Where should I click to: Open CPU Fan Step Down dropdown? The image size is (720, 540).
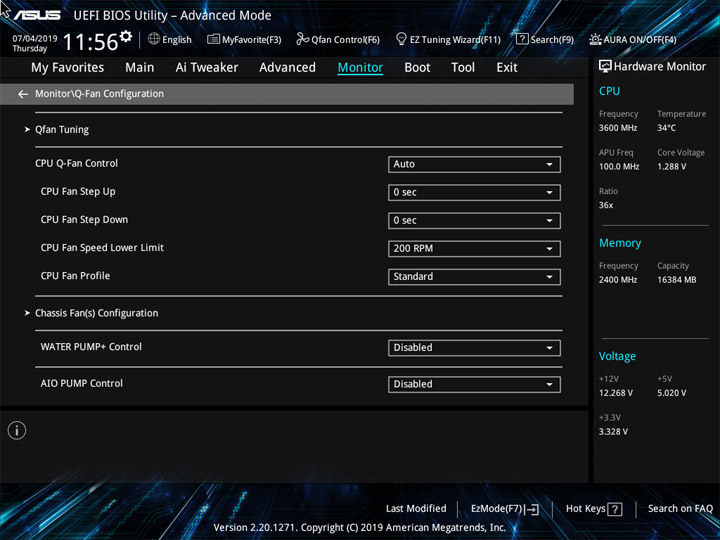pos(474,220)
